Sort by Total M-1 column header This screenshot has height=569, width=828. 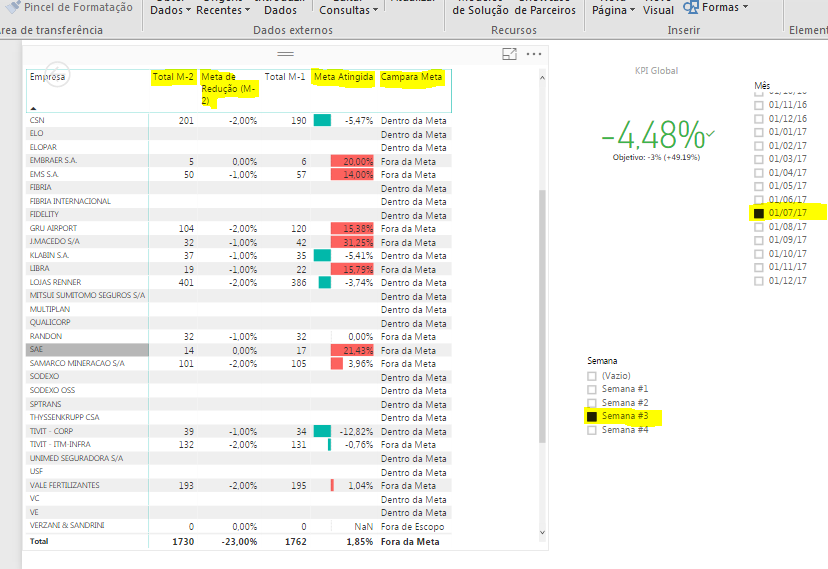click(285, 77)
